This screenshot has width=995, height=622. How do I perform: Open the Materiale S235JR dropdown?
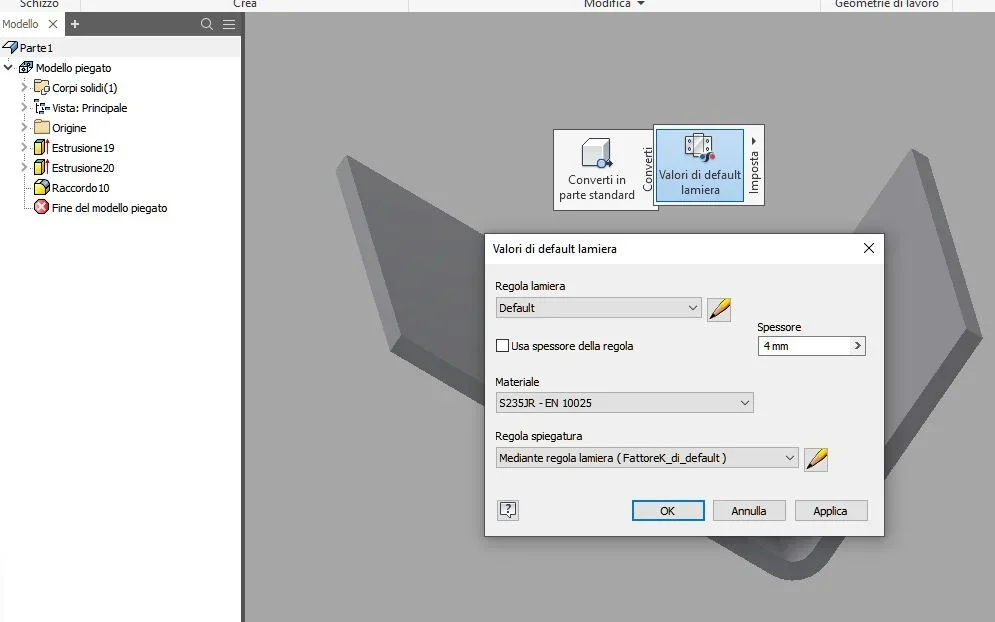[624, 403]
